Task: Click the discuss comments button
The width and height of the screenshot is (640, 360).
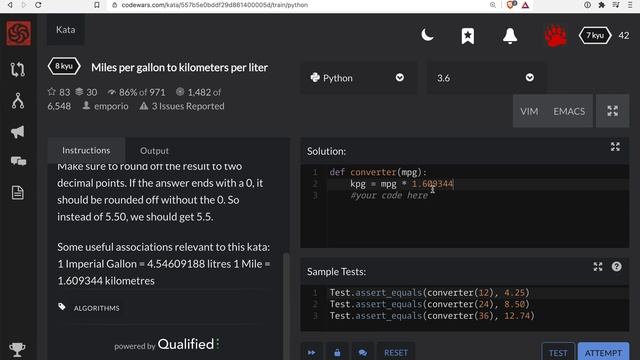Action: tap(362, 352)
